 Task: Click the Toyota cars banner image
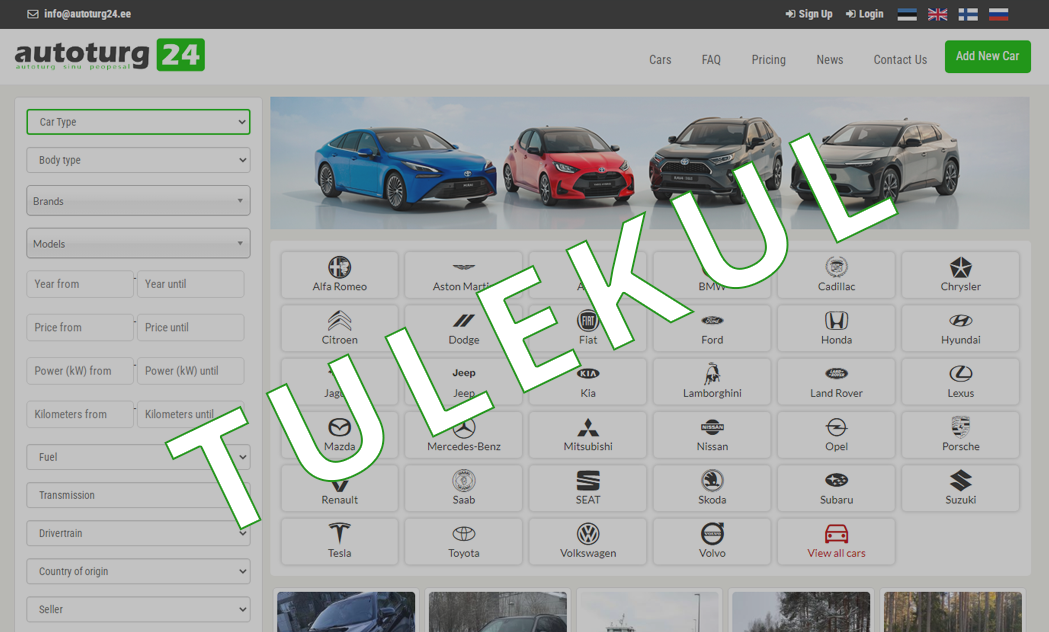click(x=650, y=163)
